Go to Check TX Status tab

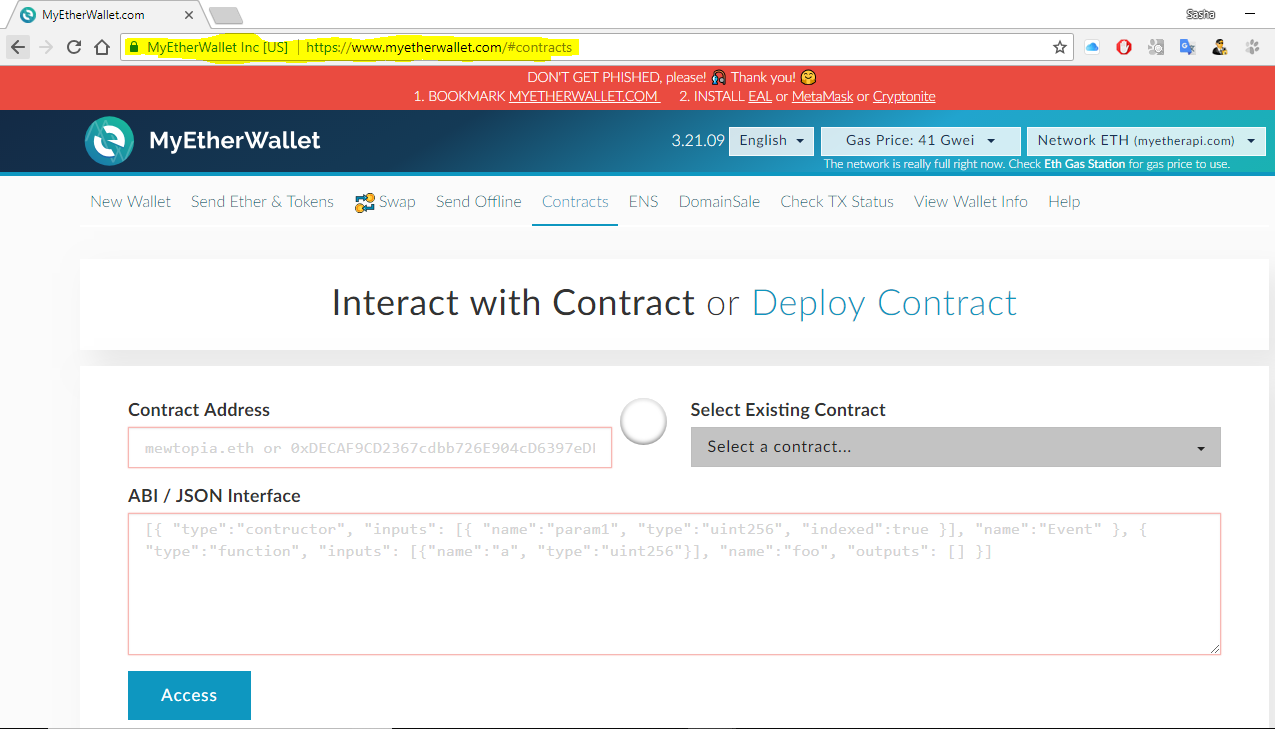(x=837, y=202)
